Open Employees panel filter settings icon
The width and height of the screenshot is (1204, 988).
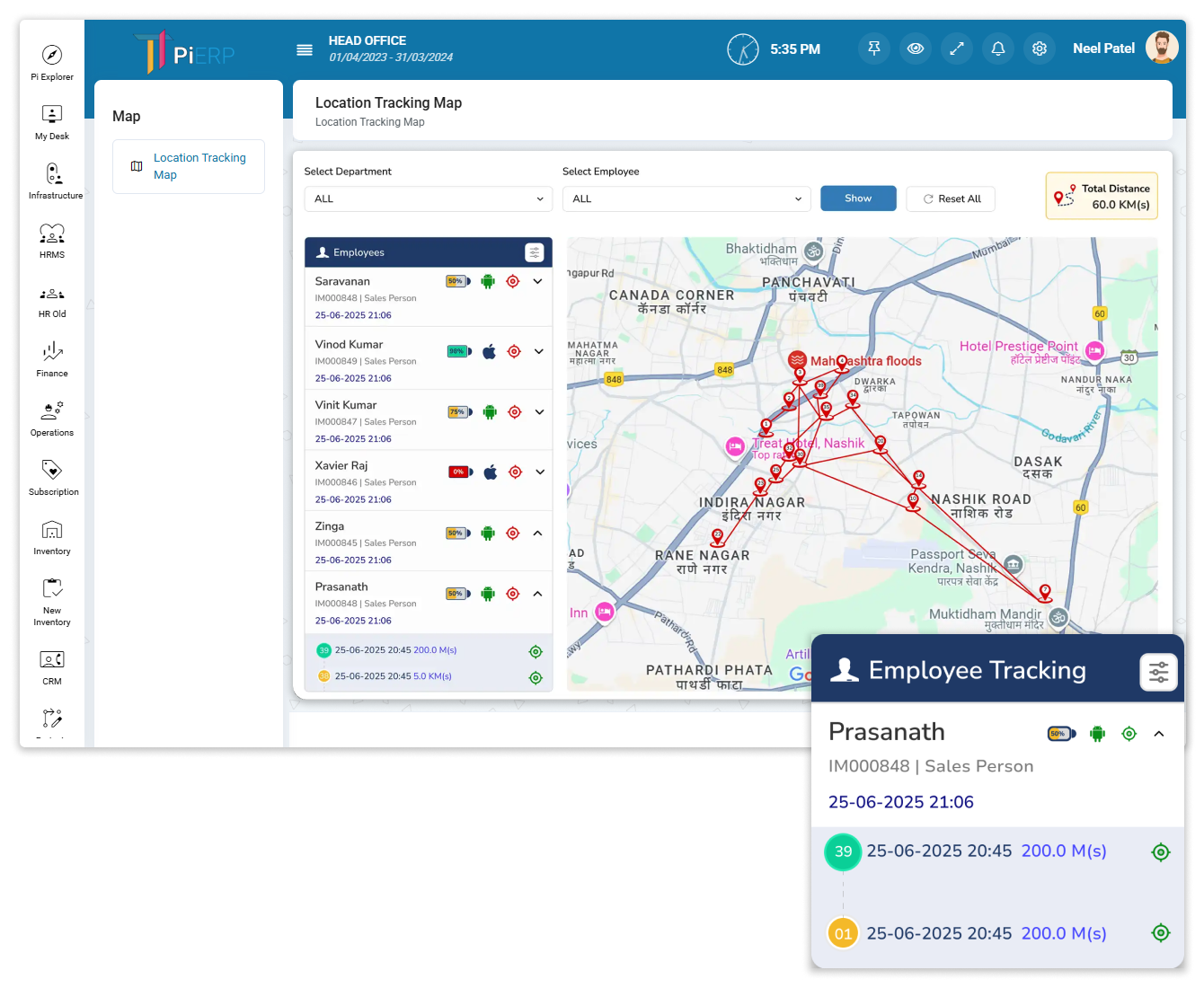[535, 252]
